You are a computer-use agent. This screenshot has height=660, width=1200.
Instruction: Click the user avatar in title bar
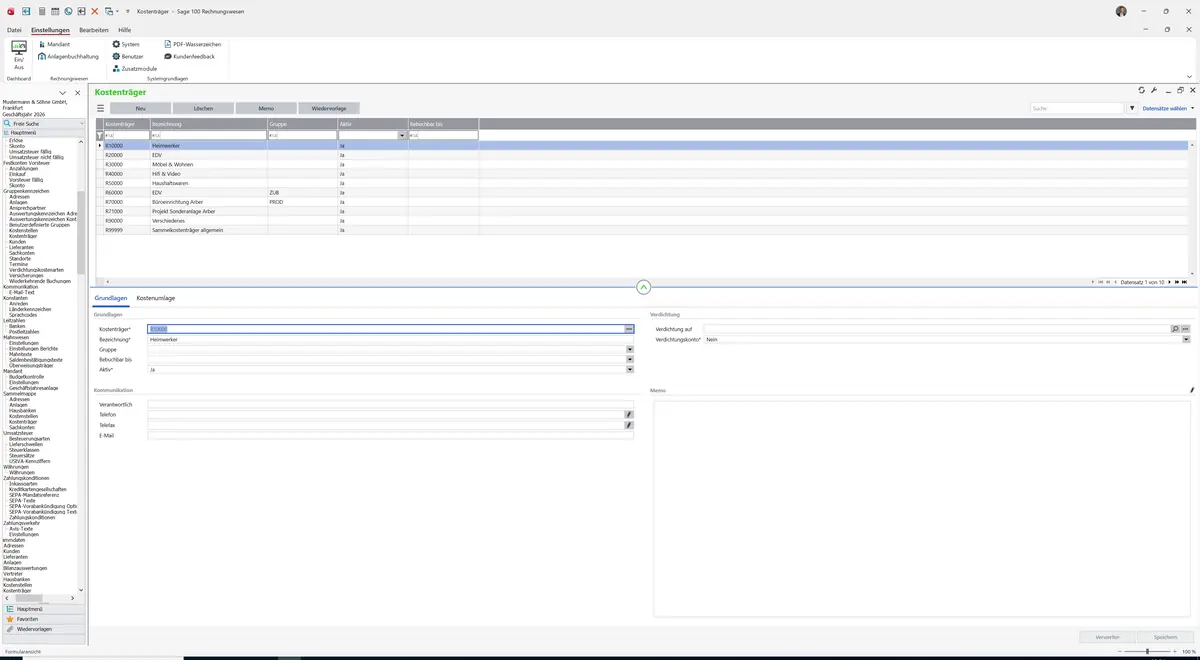click(1121, 11)
